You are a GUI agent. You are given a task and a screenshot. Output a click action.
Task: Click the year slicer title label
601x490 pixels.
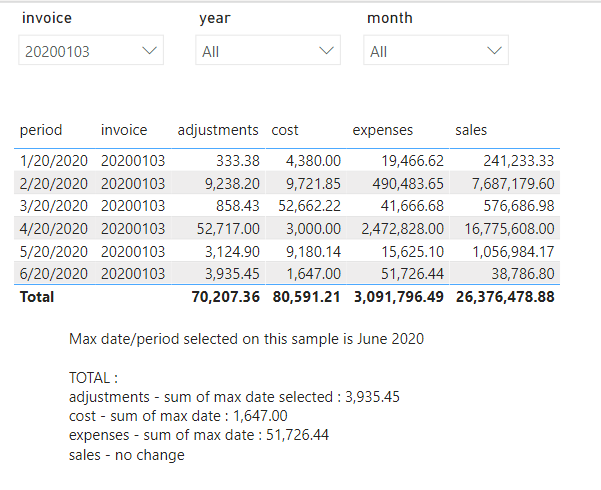(x=215, y=18)
